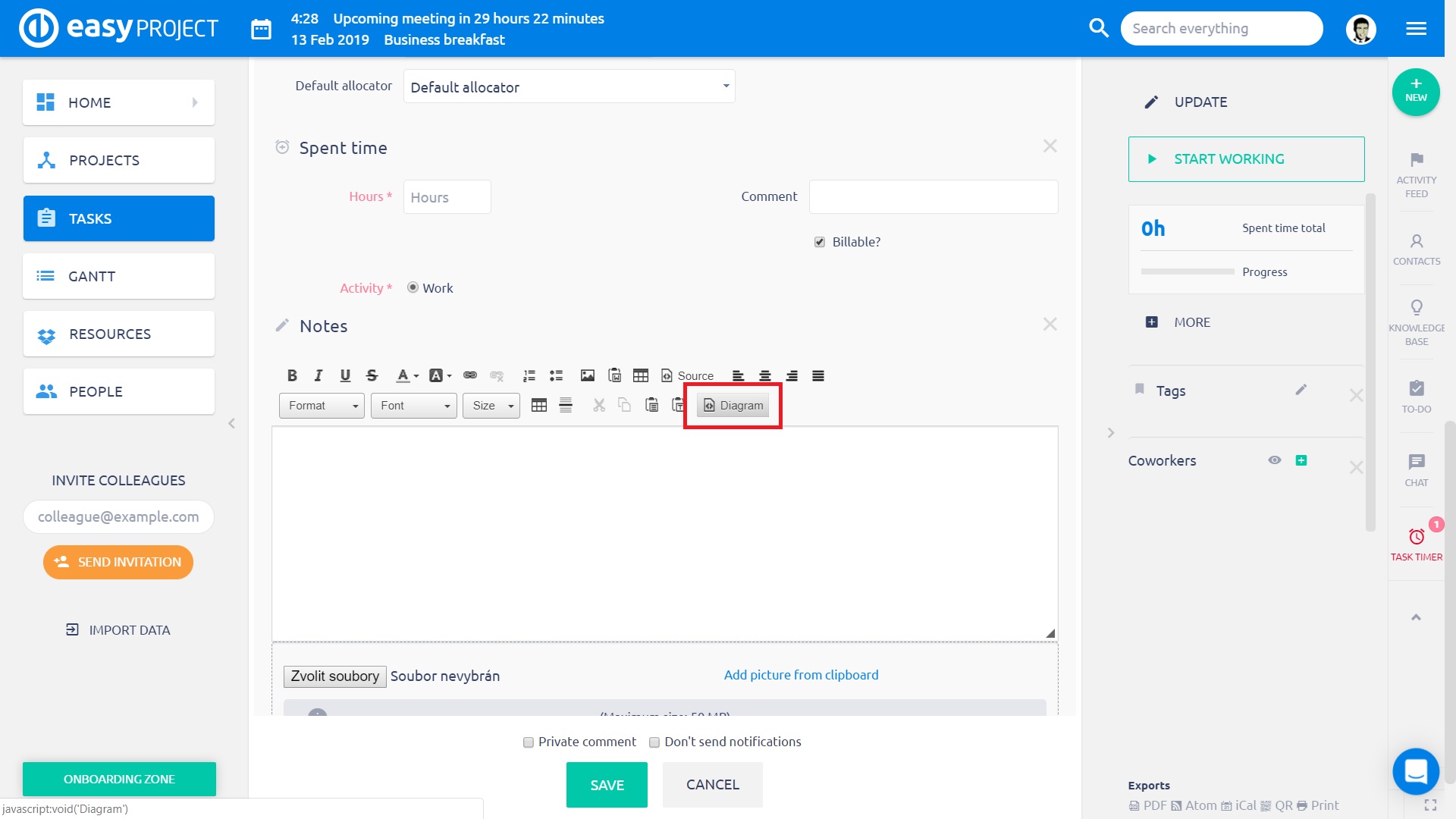The height and width of the screenshot is (819, 1456).
Task: Enable Private comment option
Action: (x=529, y=742)
